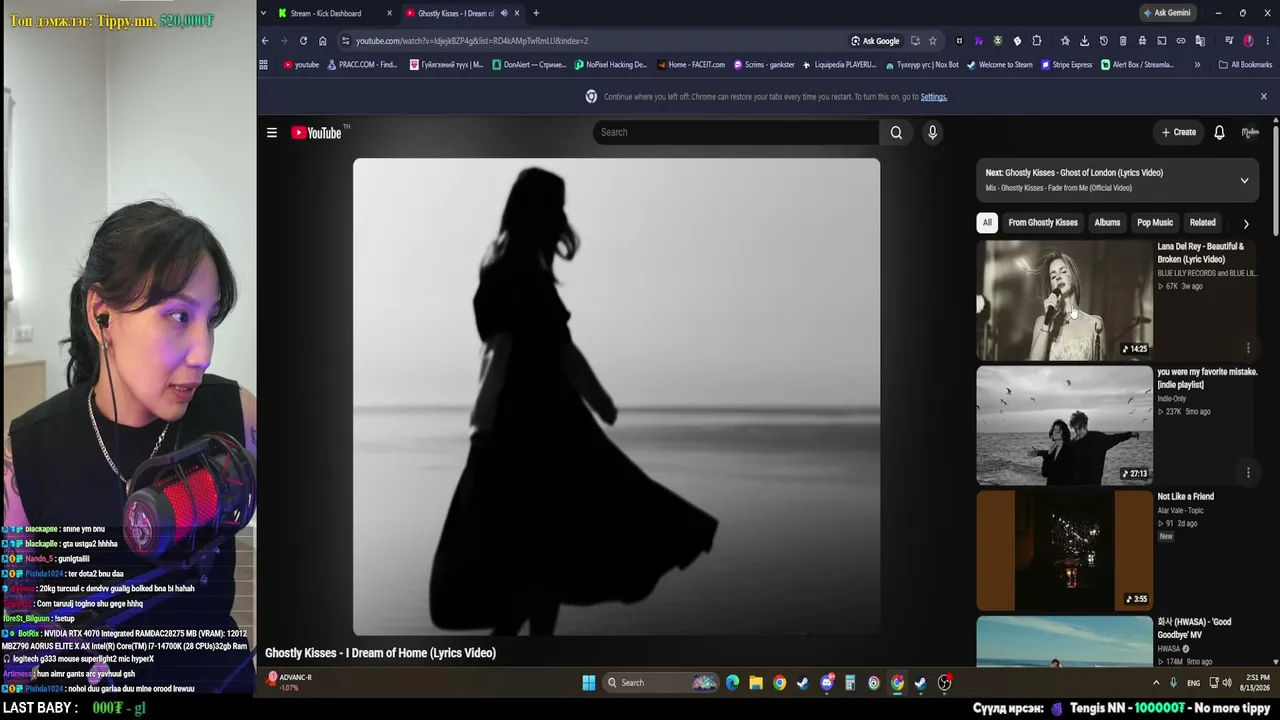Viewport: 1280px width, 720px height.
Task: Open Chrome Downloads icon
Action: [1084, 41]
